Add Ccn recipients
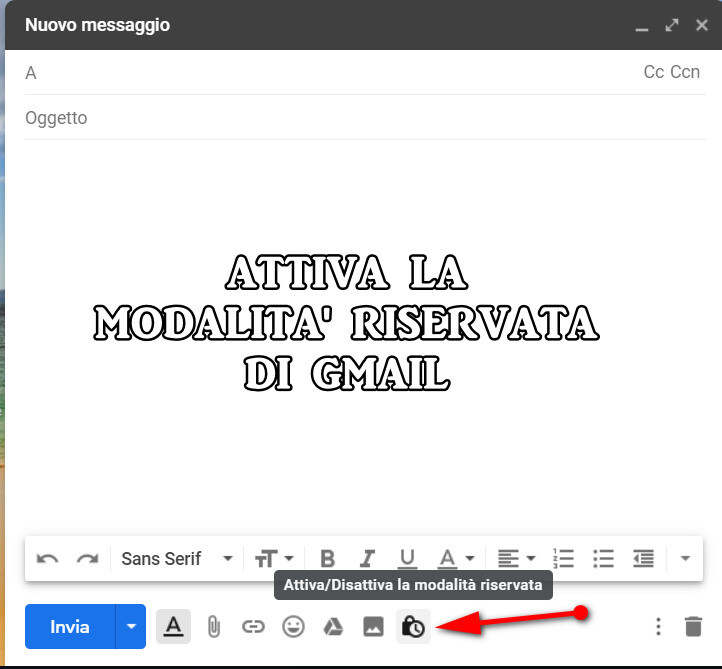722x669 pixels. (x=685, y=72)
